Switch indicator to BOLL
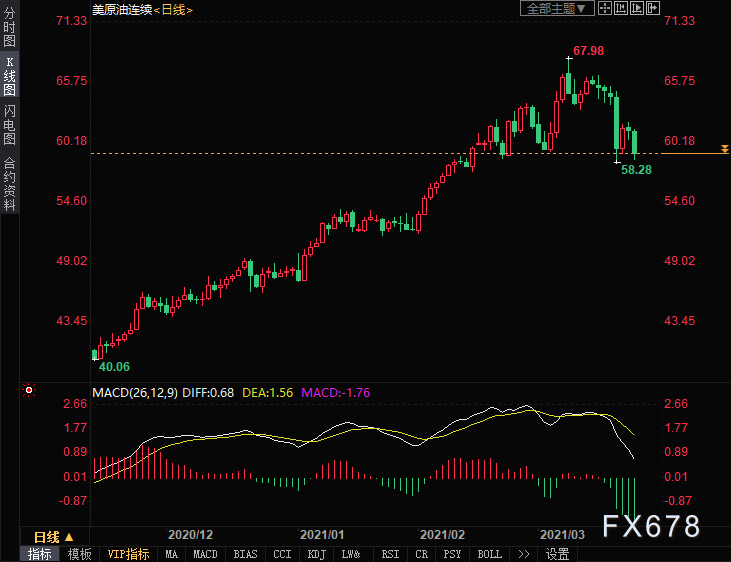Screen dimensions: 731x562 click(489, 554)
